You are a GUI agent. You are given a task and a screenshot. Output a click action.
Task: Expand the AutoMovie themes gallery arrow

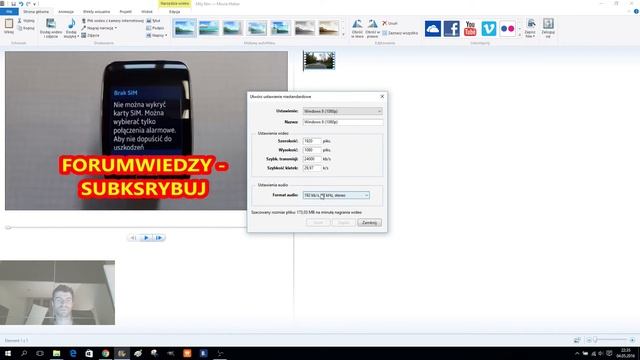(x=343, y=35)
